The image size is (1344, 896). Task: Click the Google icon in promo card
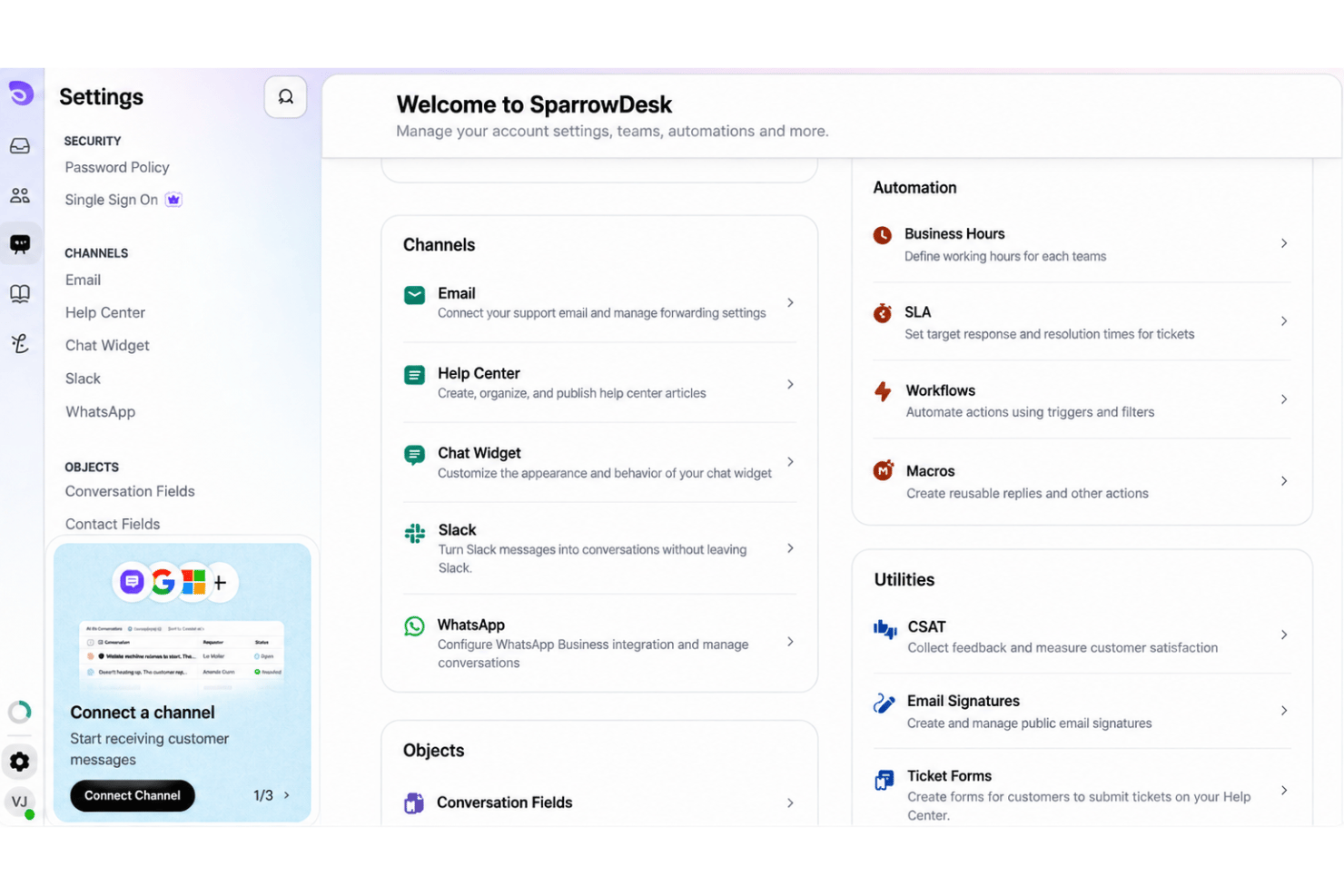pos(163,582)
